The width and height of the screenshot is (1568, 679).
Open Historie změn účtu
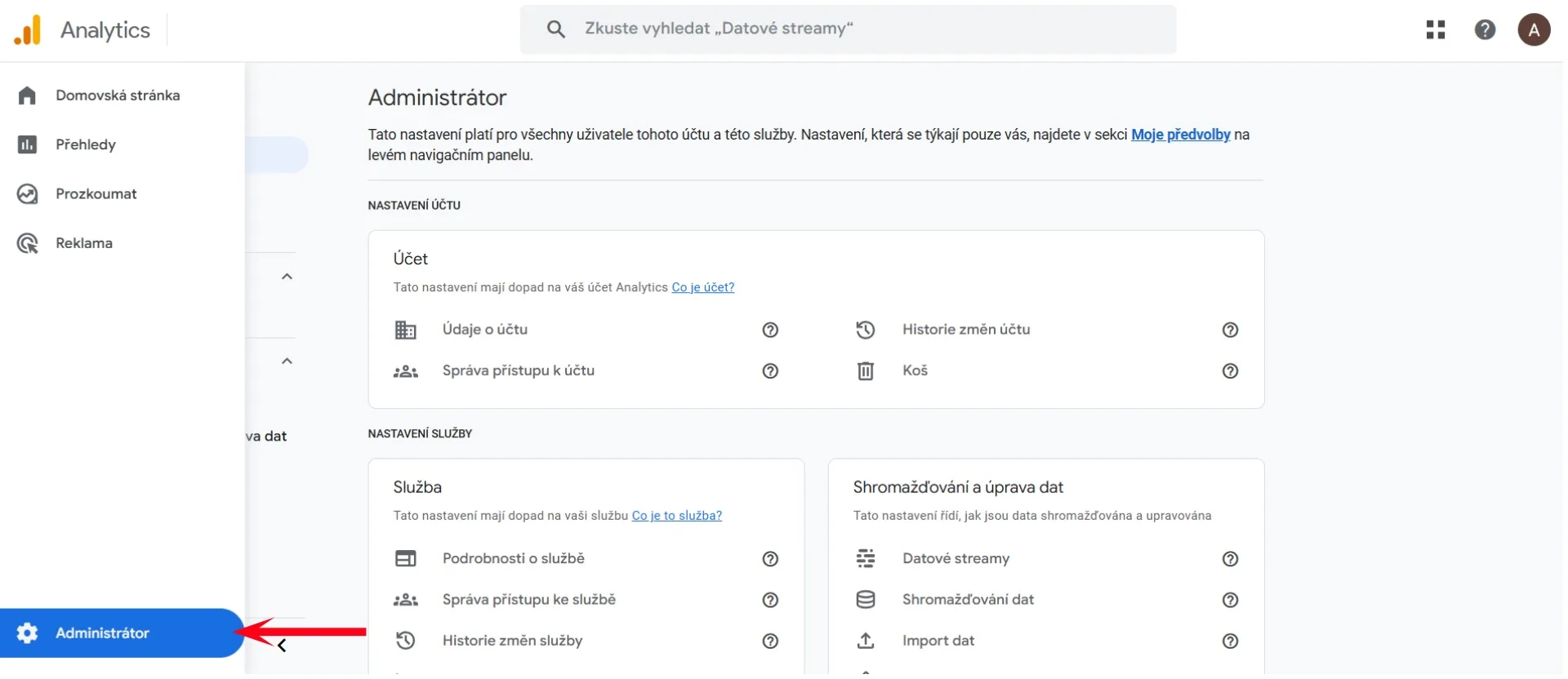coord(966,330)
